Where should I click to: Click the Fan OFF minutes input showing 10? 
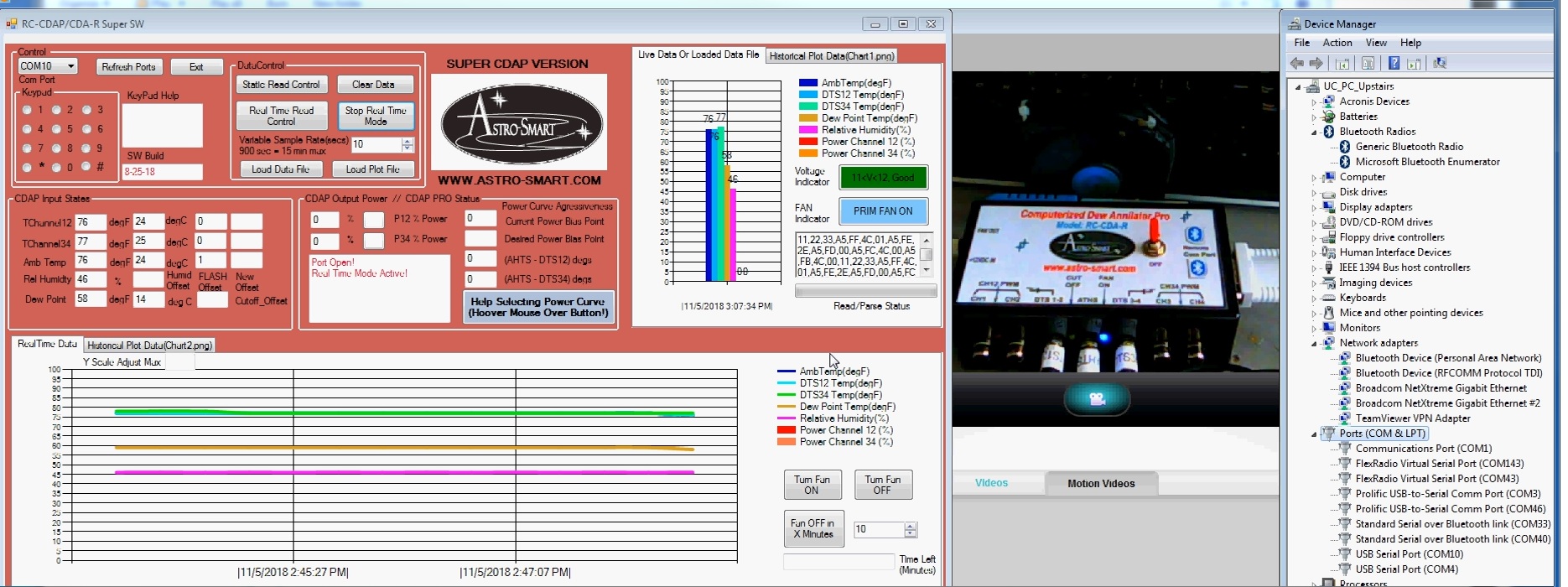[879, 530]
